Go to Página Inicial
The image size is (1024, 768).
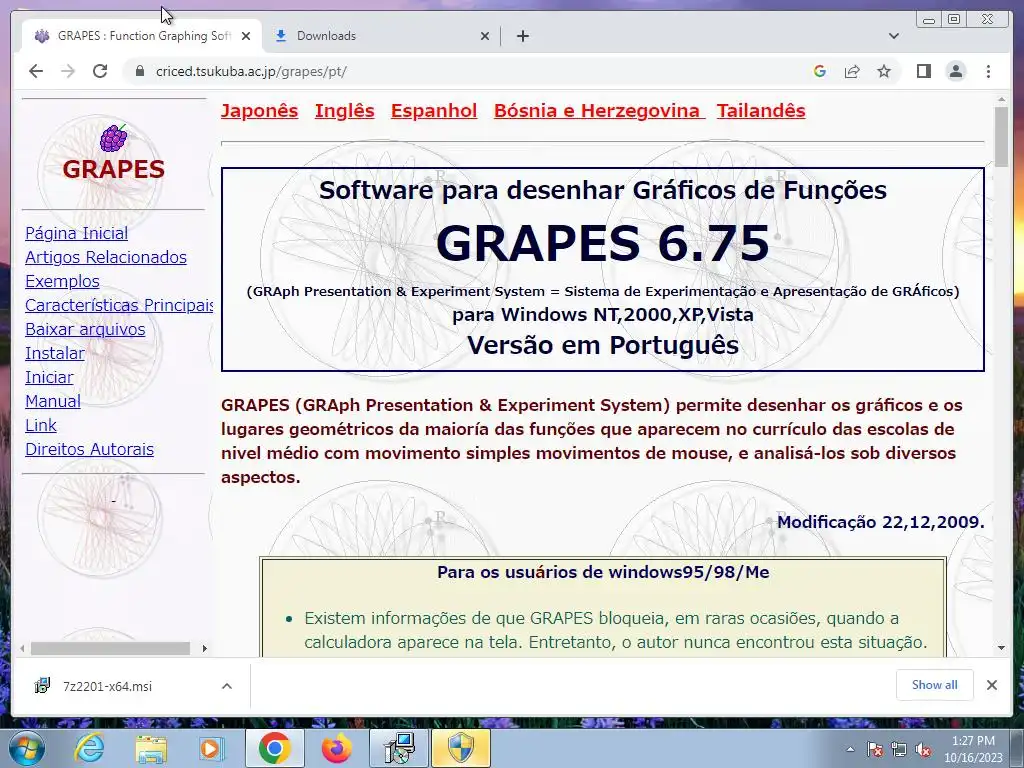coord(76,233)
